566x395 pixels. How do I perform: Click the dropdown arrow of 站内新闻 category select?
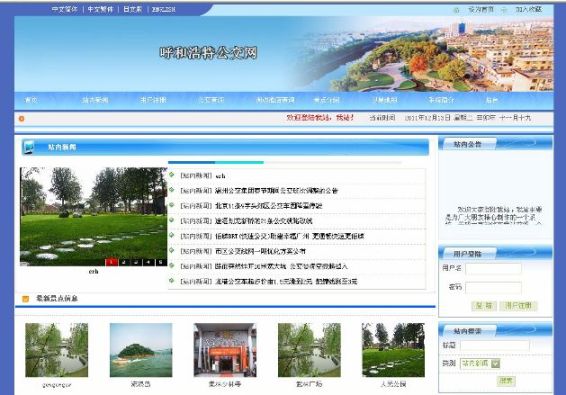pyautogui.click(x=496, y=363)
